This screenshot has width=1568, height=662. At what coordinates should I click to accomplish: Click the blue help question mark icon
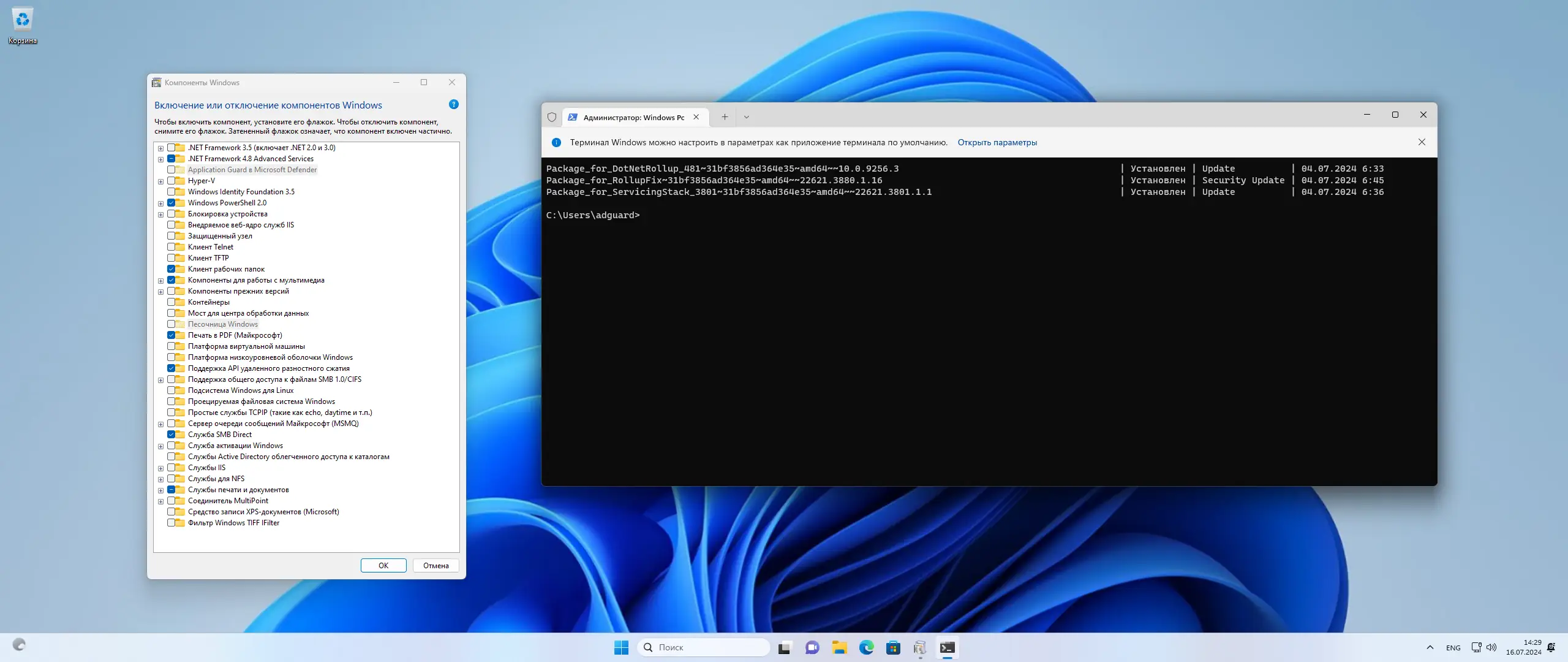(453, 104)
